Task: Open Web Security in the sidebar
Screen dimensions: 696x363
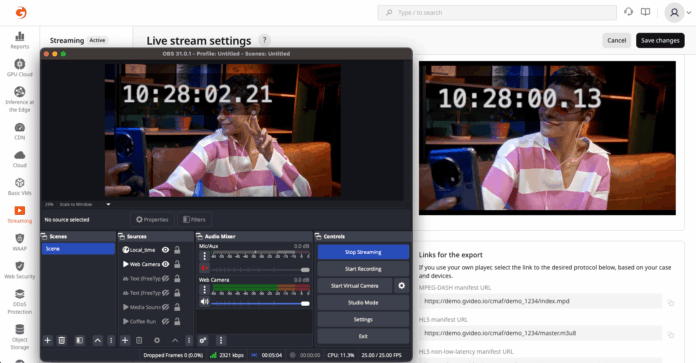Action: tap(20, 270)
